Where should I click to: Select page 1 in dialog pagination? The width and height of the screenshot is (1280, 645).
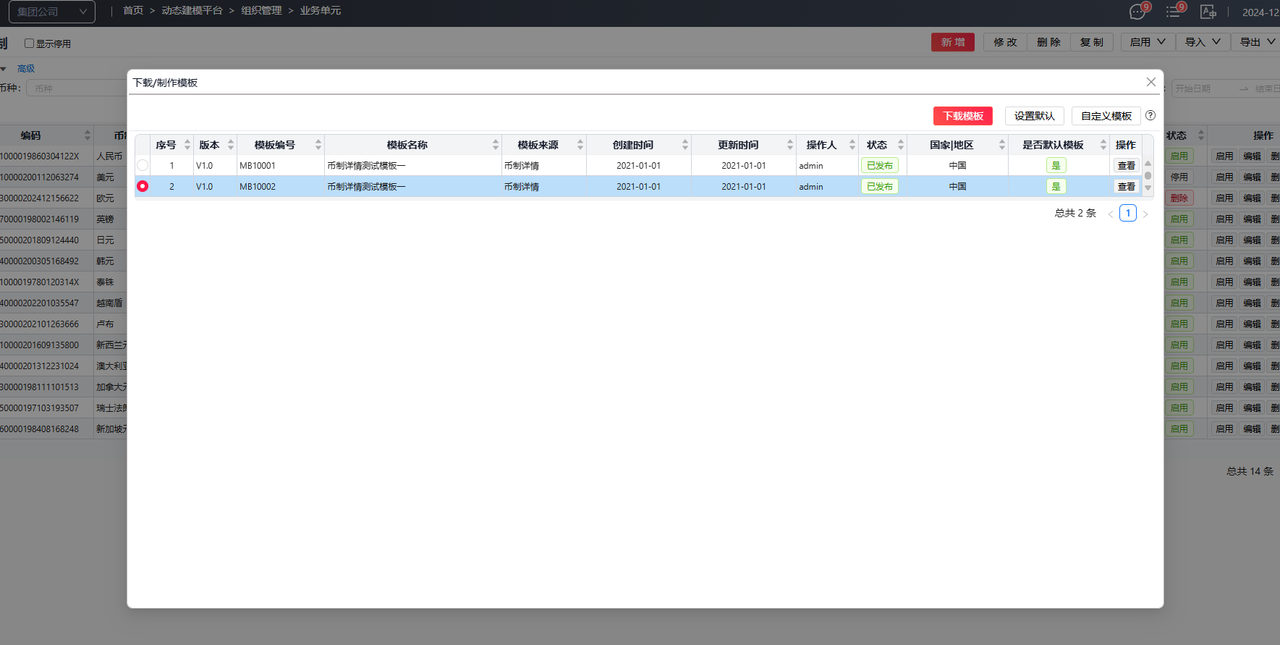[x=1127, y=213]
